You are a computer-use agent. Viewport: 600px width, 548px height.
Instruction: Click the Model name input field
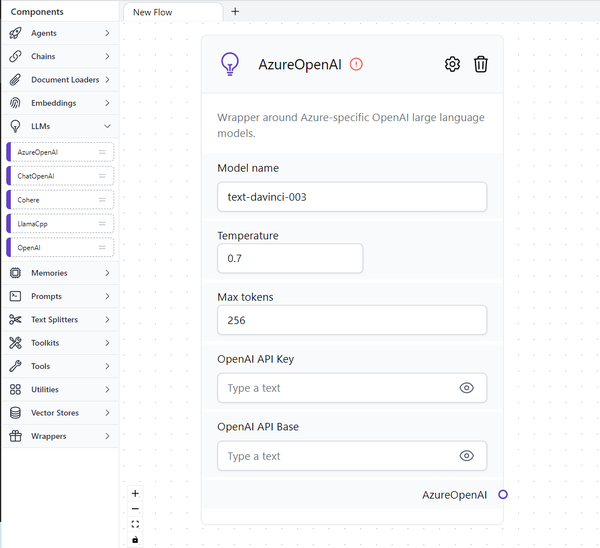(x=352, y=197)
